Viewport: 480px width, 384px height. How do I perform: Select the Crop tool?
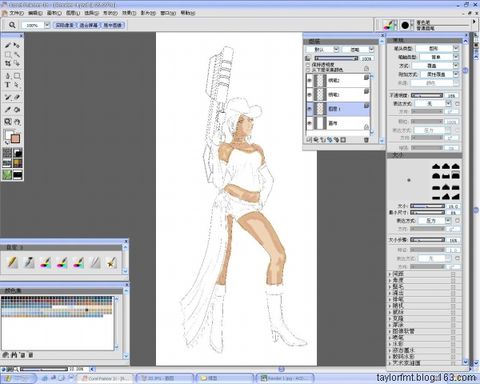tap(8, 63)
